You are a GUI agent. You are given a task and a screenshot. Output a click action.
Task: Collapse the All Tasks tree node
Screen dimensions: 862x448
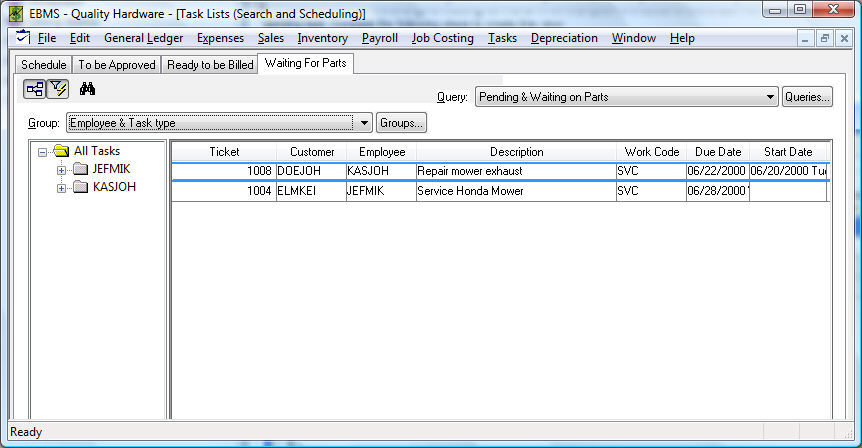43,151
